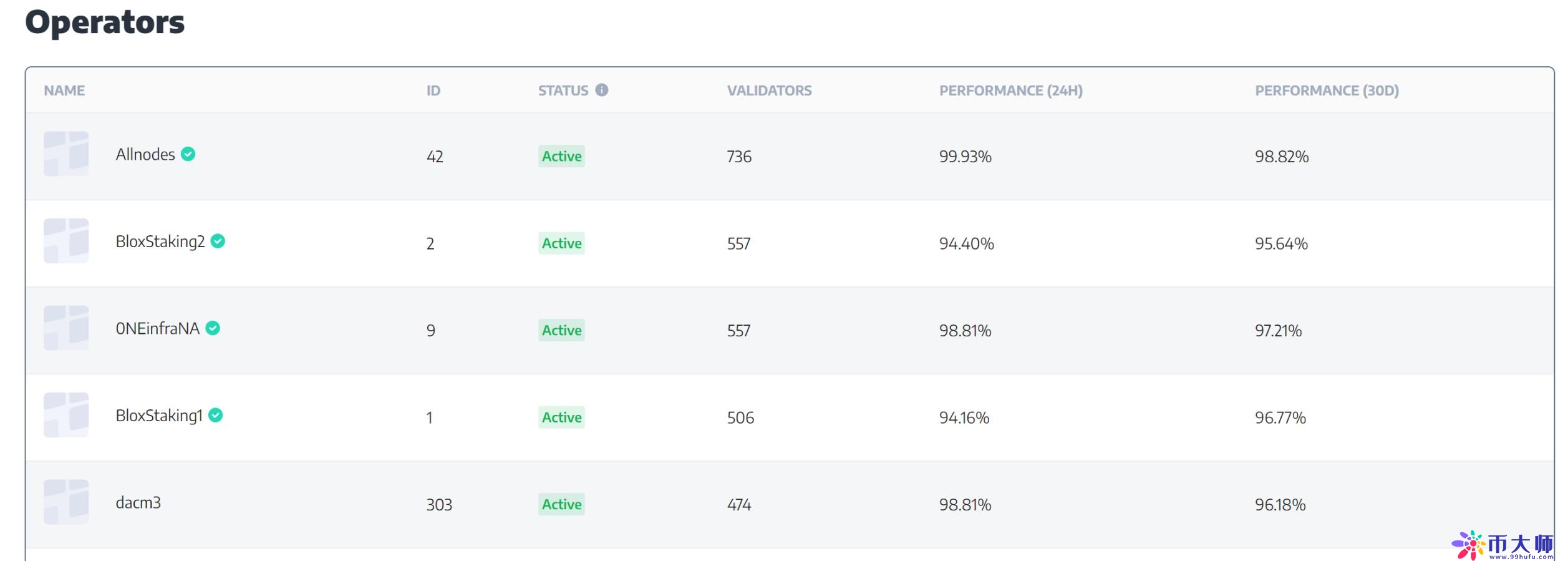Open the Allnodes operator name link
The image size is (1568, 561).
(x=145, y=154)
